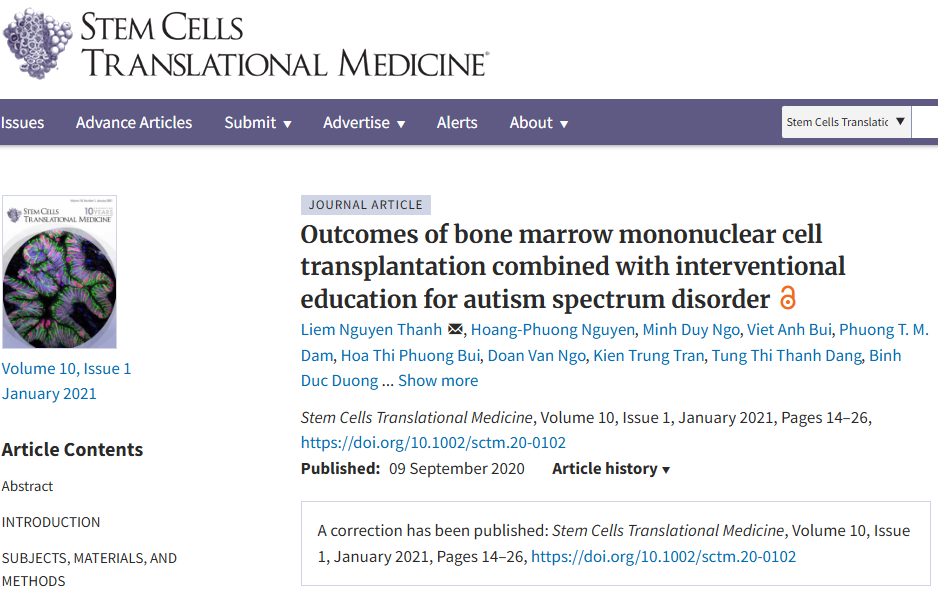Open the Volume 10, Issue 1 link

coord(66,369)
